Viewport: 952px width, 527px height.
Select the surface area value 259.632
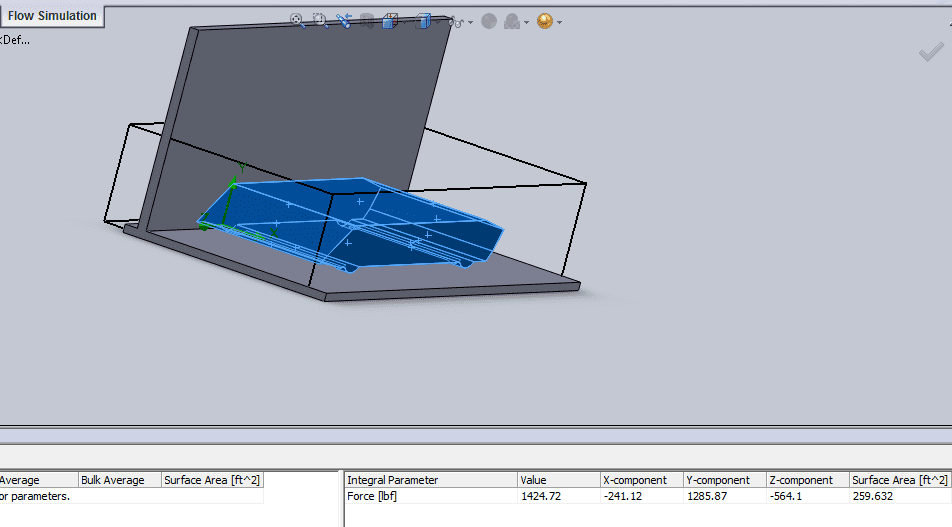tap(872, 496)
